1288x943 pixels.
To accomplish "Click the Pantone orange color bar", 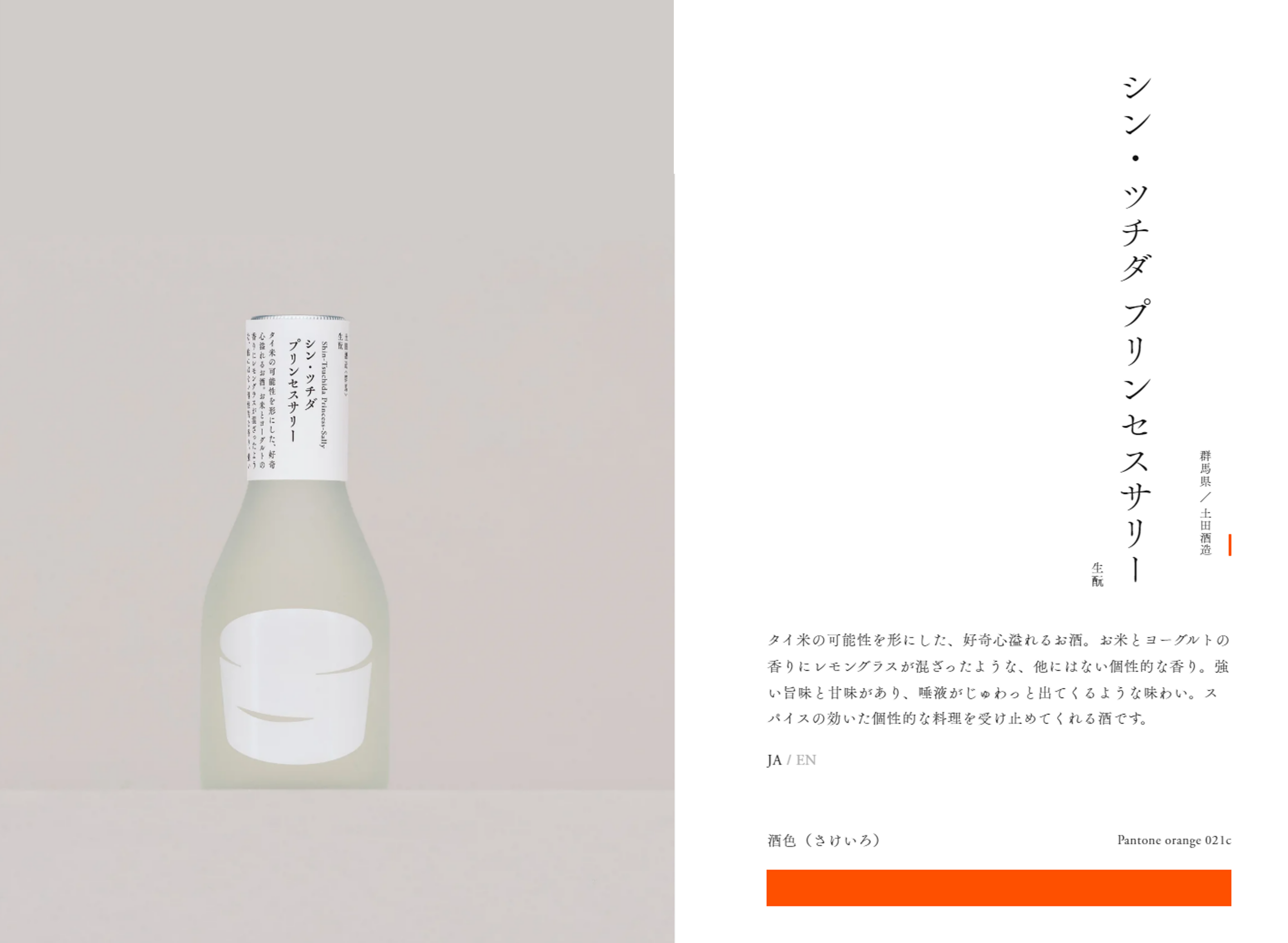I will point(999,888).
